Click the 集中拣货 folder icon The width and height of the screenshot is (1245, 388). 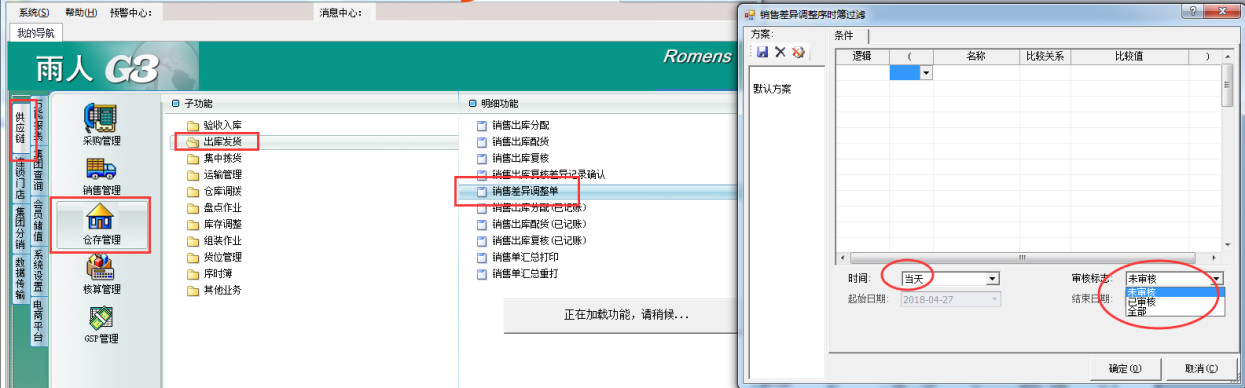coord(193,158)
